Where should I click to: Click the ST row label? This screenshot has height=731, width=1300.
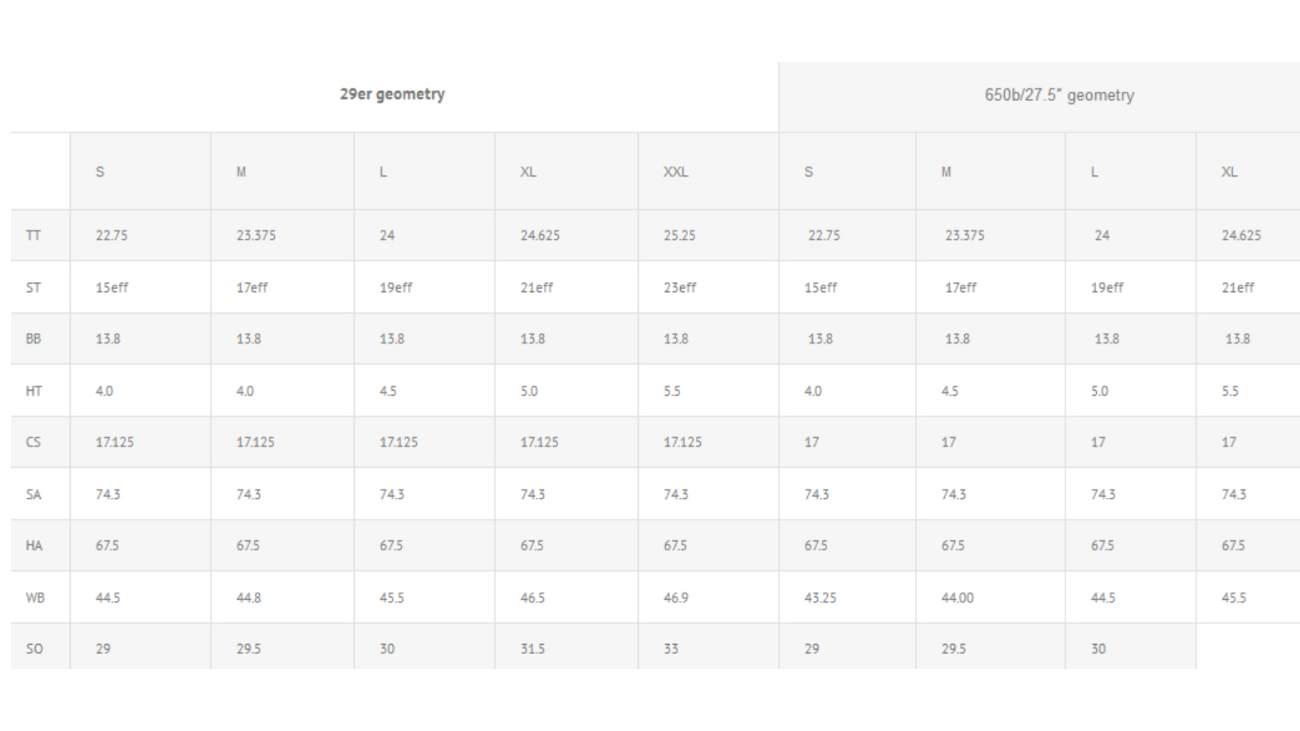pyautogui.click(x=33, y=288)
